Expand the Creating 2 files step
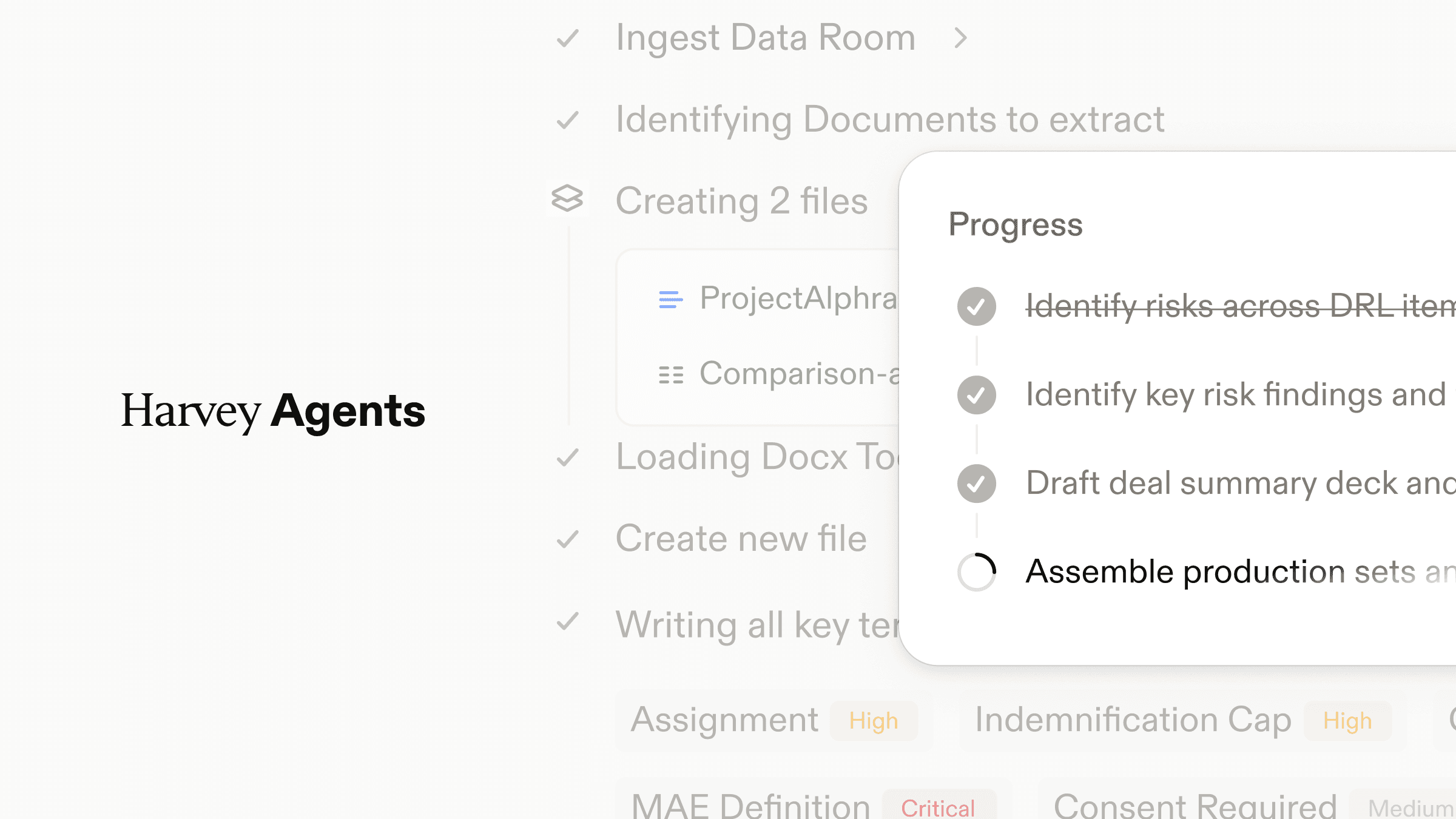 (x=741, y=201)
